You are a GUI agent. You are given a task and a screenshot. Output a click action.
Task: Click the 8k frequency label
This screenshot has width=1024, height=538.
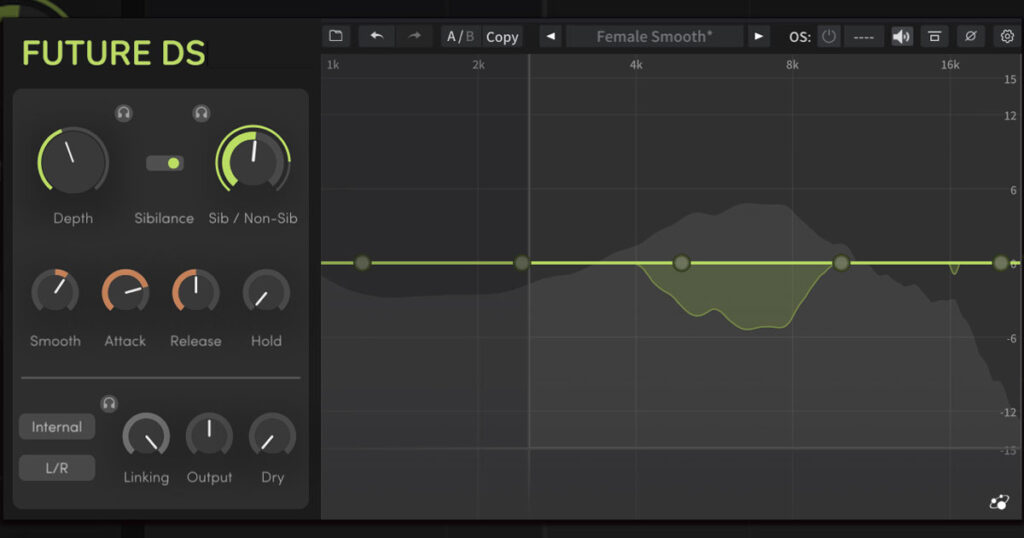(792, 65)
